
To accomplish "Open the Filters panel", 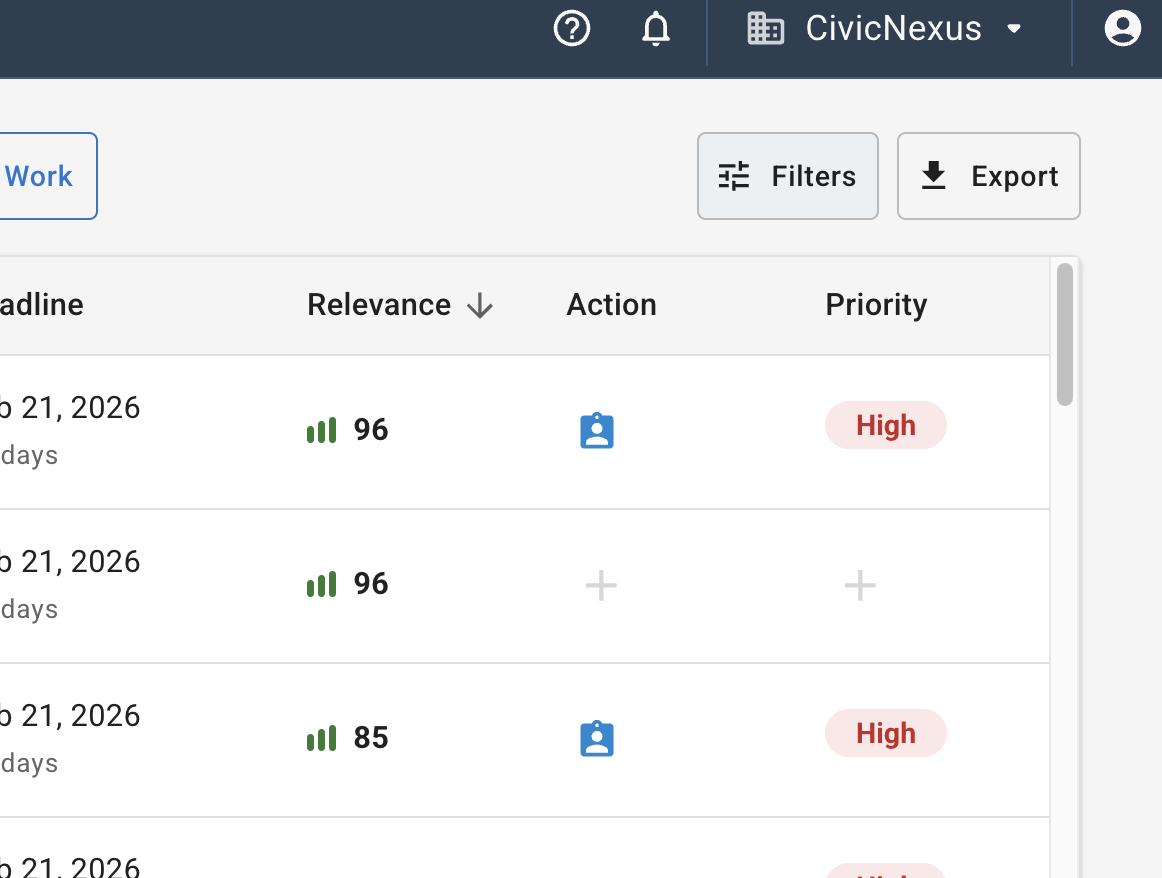I will coord(787,176).
